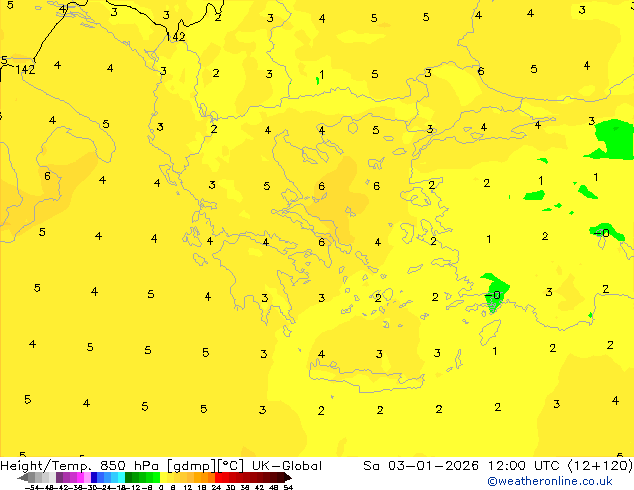Pick the dark green swatch on the scale

(129, 477)
